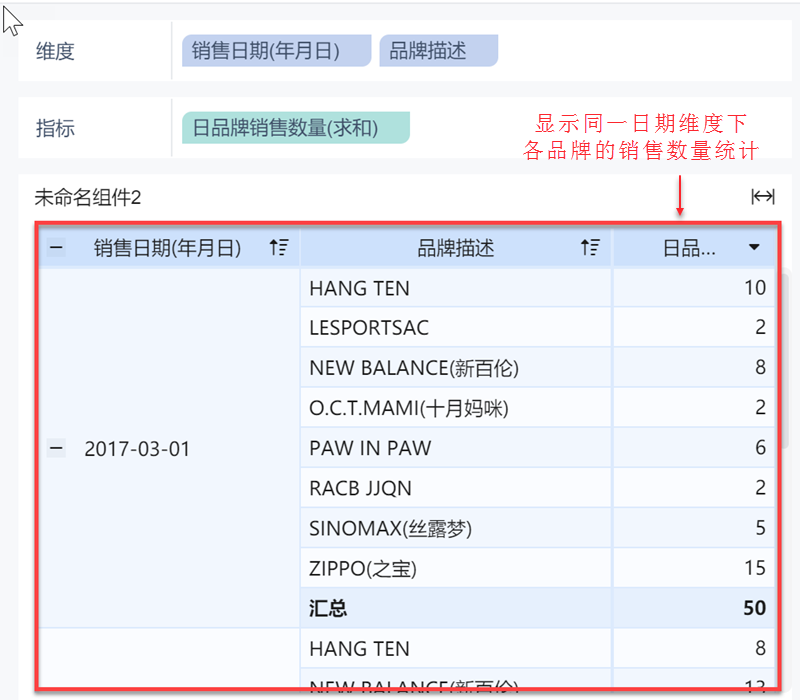Click the subtotal value 50
Image resolution: width=800 pixels, height=700 pixels.
coord(754,608)
